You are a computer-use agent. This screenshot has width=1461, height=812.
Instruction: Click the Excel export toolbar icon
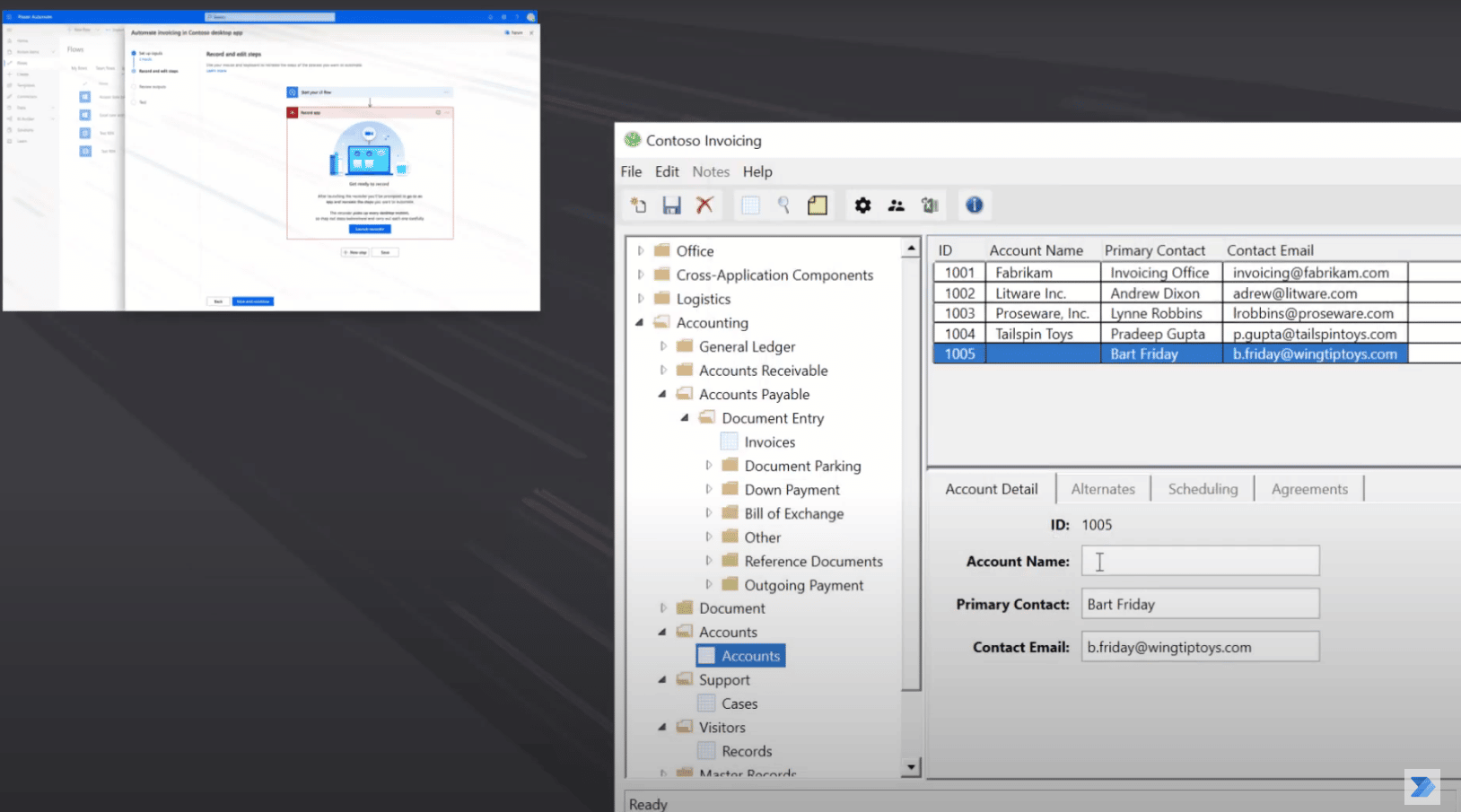[930, 205]
